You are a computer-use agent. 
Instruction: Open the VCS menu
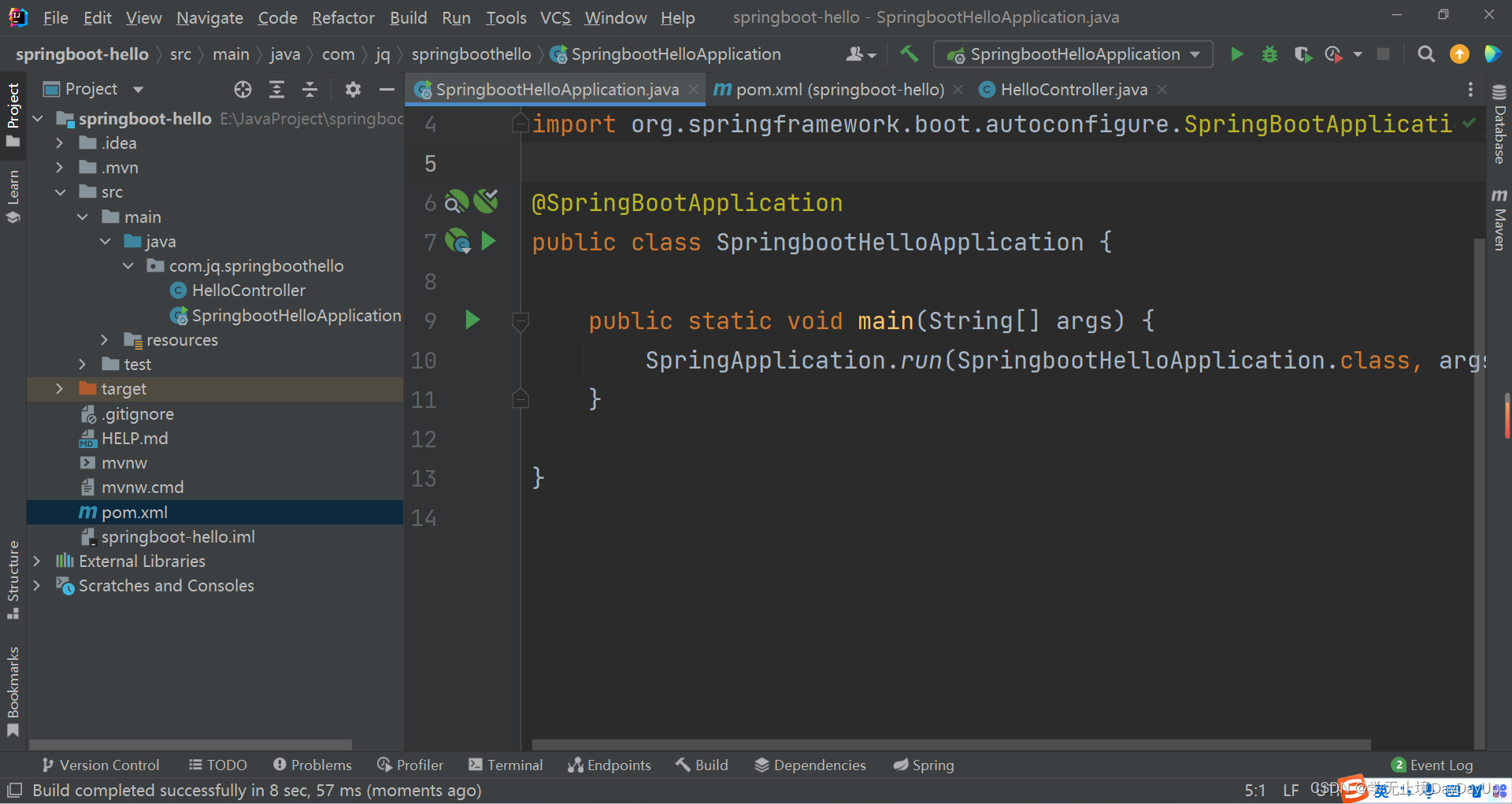pos(555,17)
